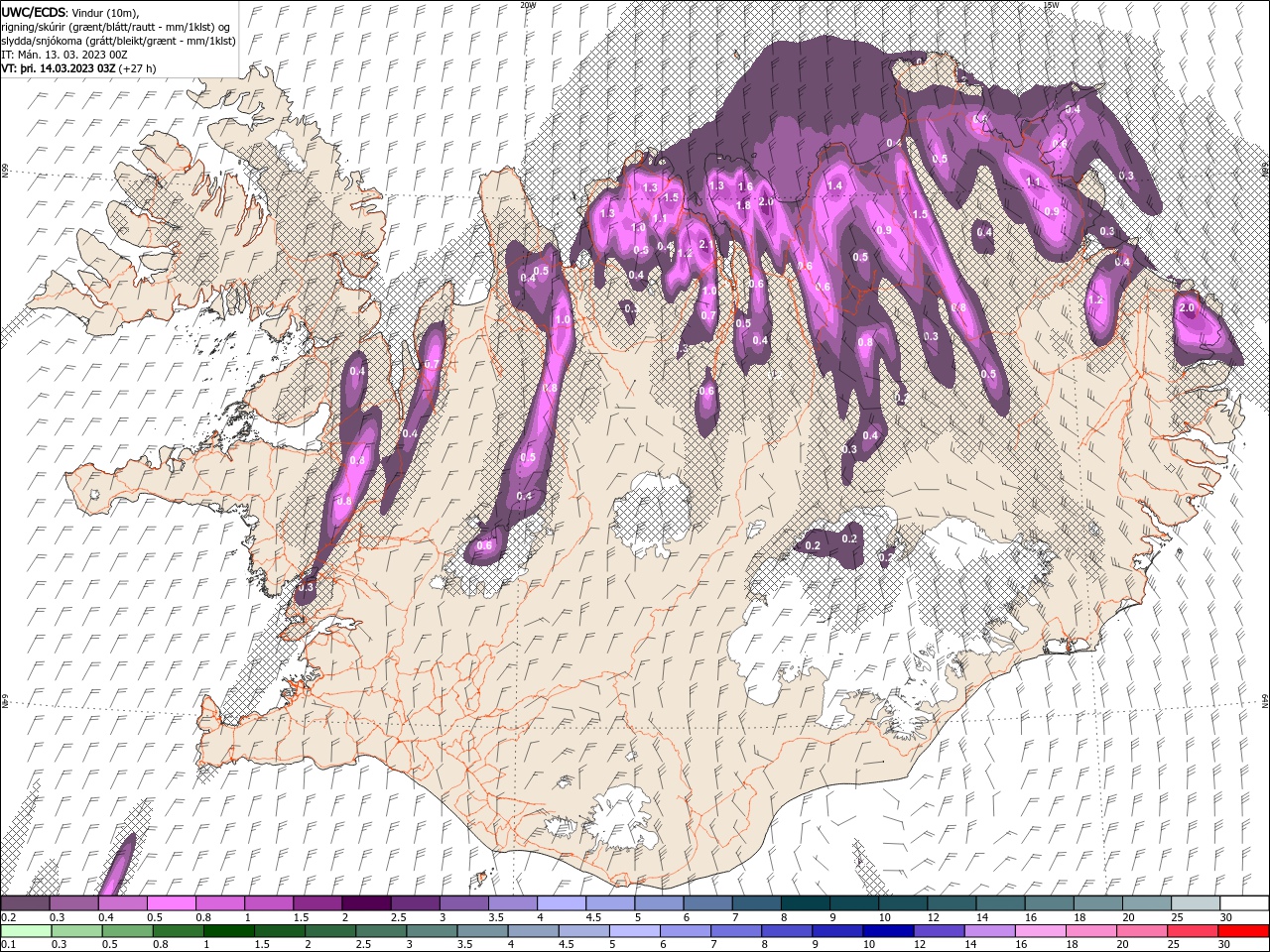This screenshot has height=952, width=1270.
Task: Select the snow legend swatch from 0.3 to 0.4
Action: click(74, 903)
